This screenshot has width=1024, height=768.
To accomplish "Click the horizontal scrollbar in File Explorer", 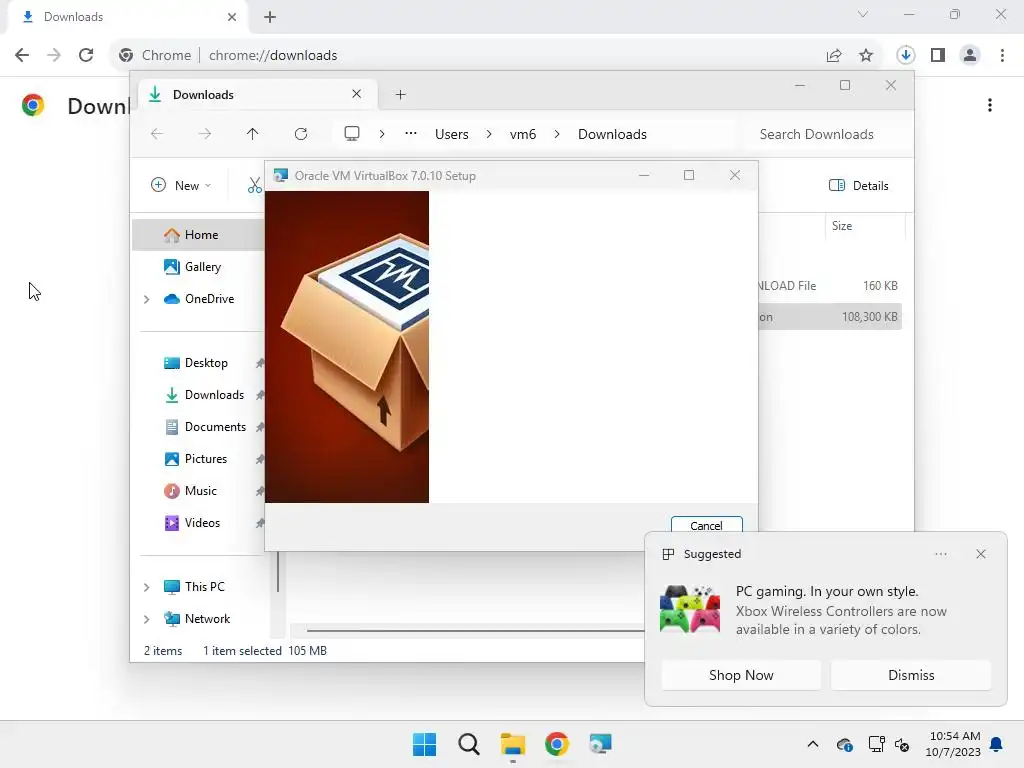I will pyautogui.click(x=475, y=631).
